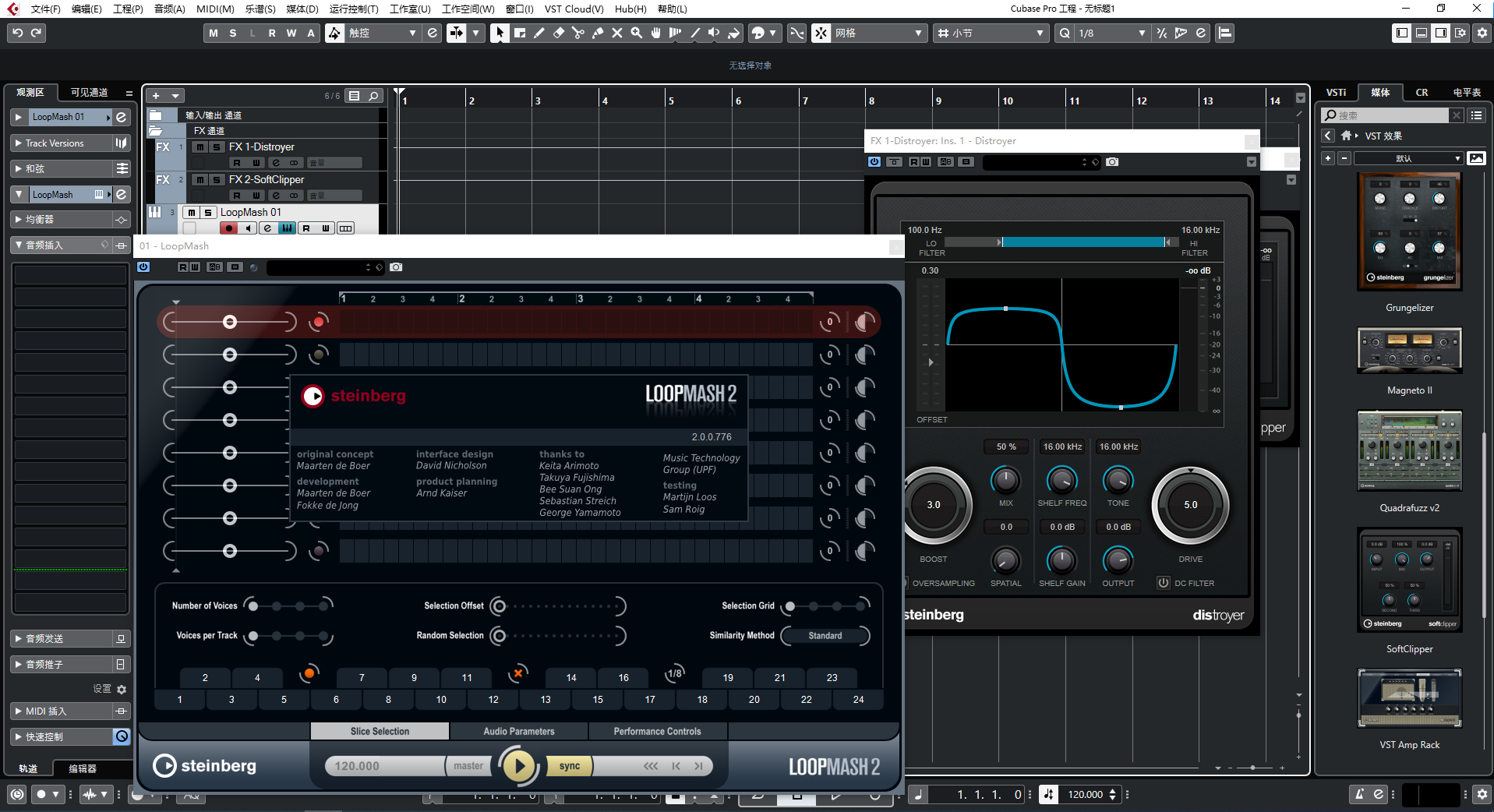Open the VST Cloud(V) menu
The height and width of the screenshot is (812, 1494).
pyautogui.click(x=574, y=9)
